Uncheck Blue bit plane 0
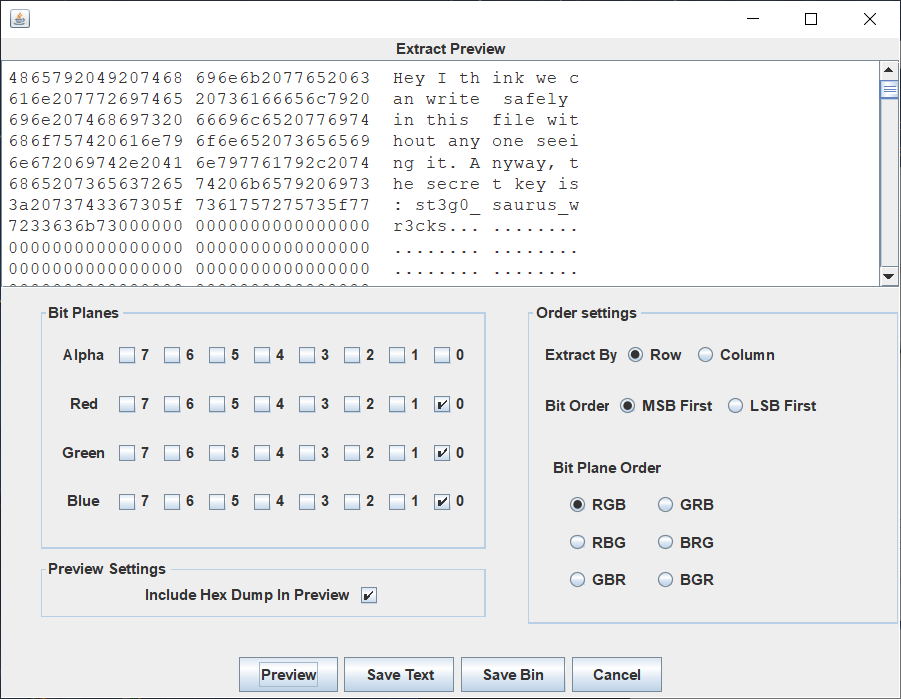This screenshot has height=699, width=901. 442,502
